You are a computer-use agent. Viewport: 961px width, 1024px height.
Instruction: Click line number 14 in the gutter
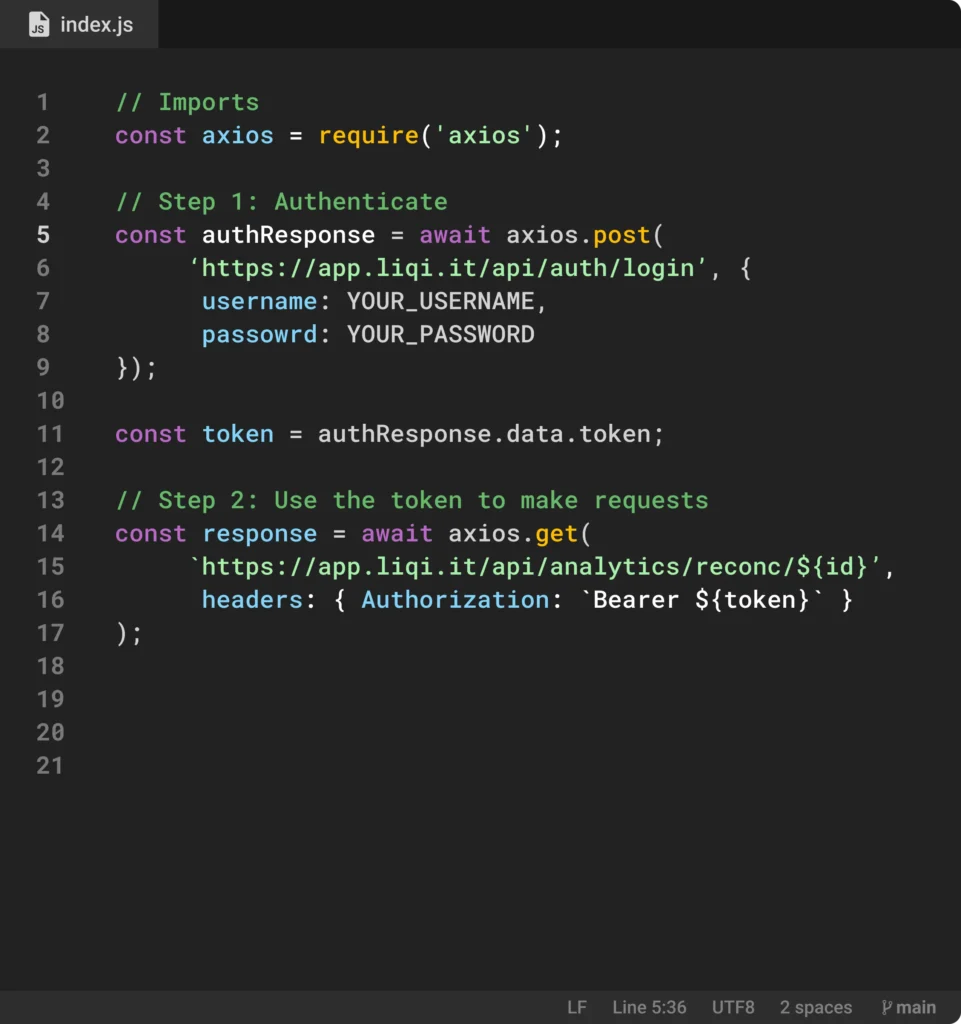50,534
